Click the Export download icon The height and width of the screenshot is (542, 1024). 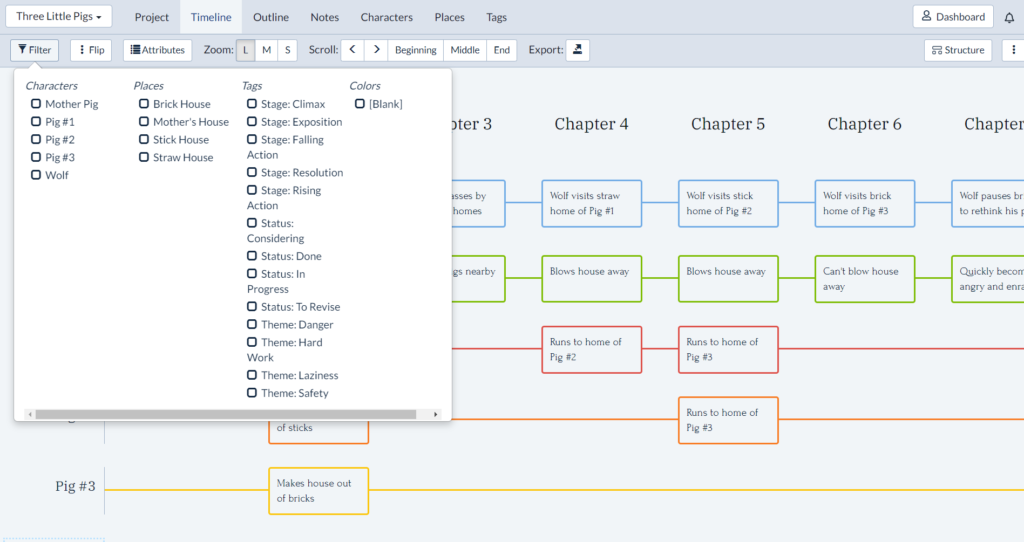tap(579, 50)
